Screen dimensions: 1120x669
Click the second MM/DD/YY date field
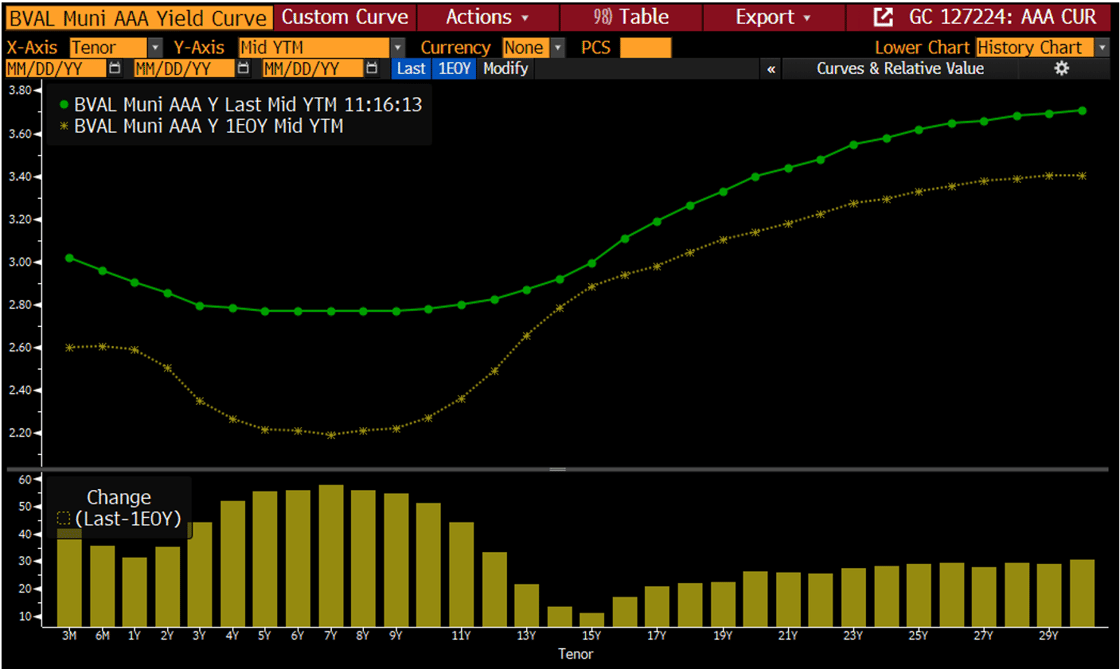click(x=184, y=69)
